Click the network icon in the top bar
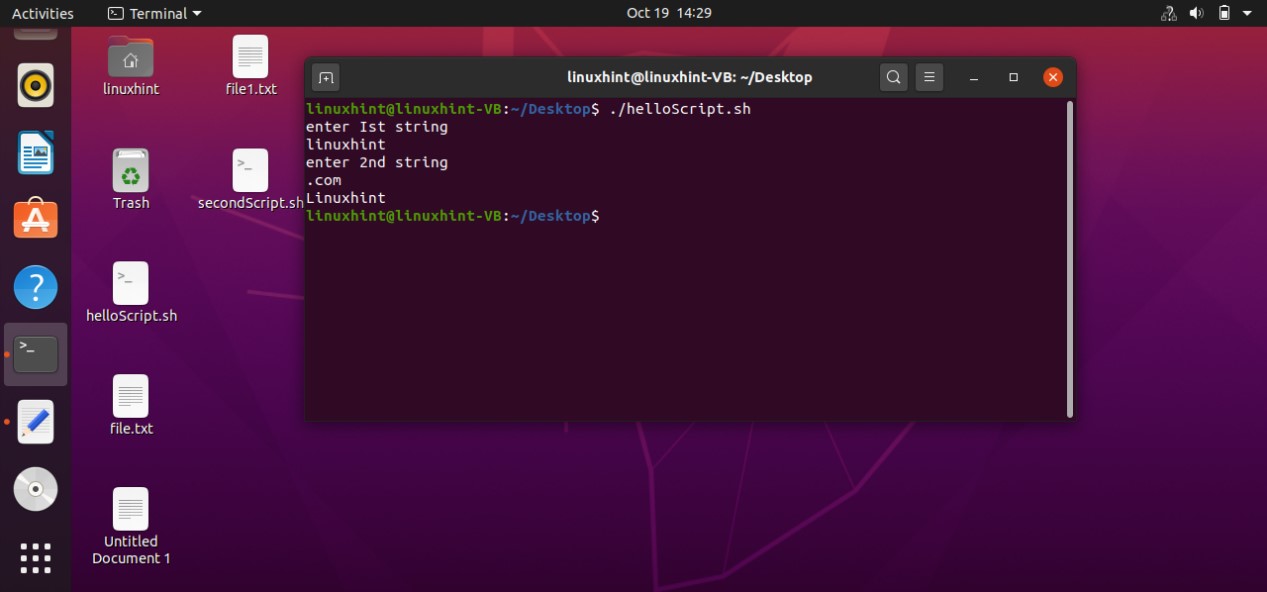This screenshot has height=592, width=1267. [x=1168, y=13]
